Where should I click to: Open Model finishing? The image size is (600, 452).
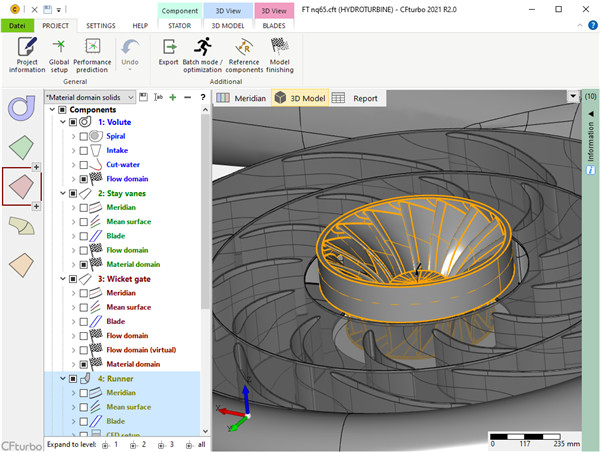point(280,55)
